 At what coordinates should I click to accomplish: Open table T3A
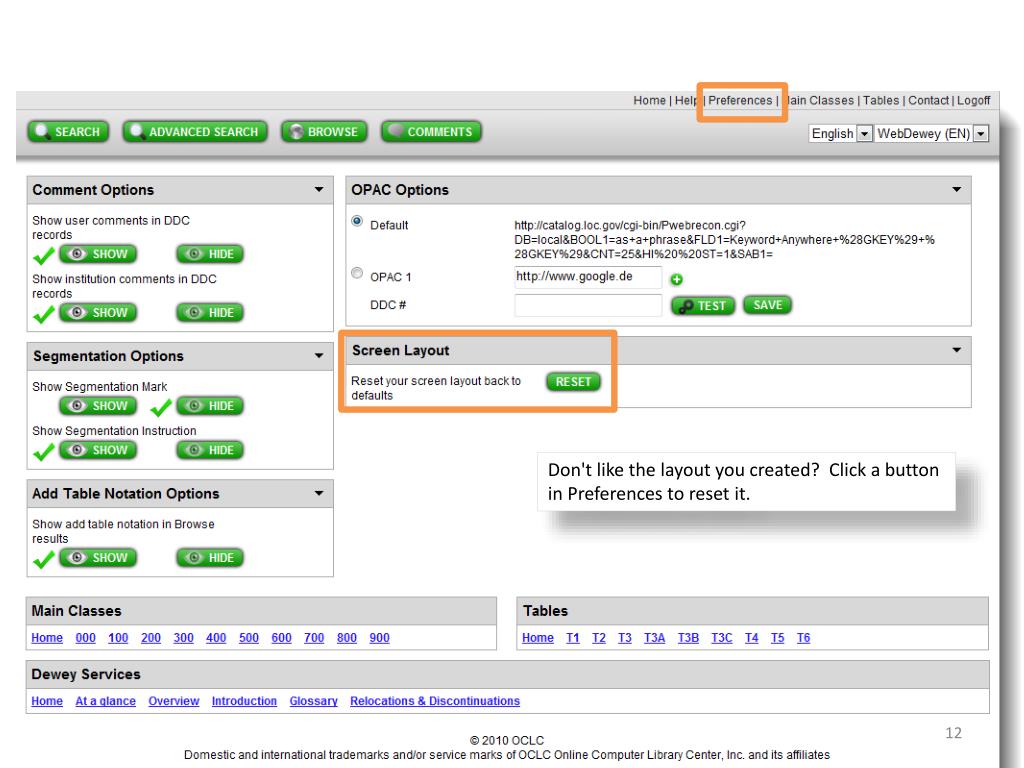654,637
